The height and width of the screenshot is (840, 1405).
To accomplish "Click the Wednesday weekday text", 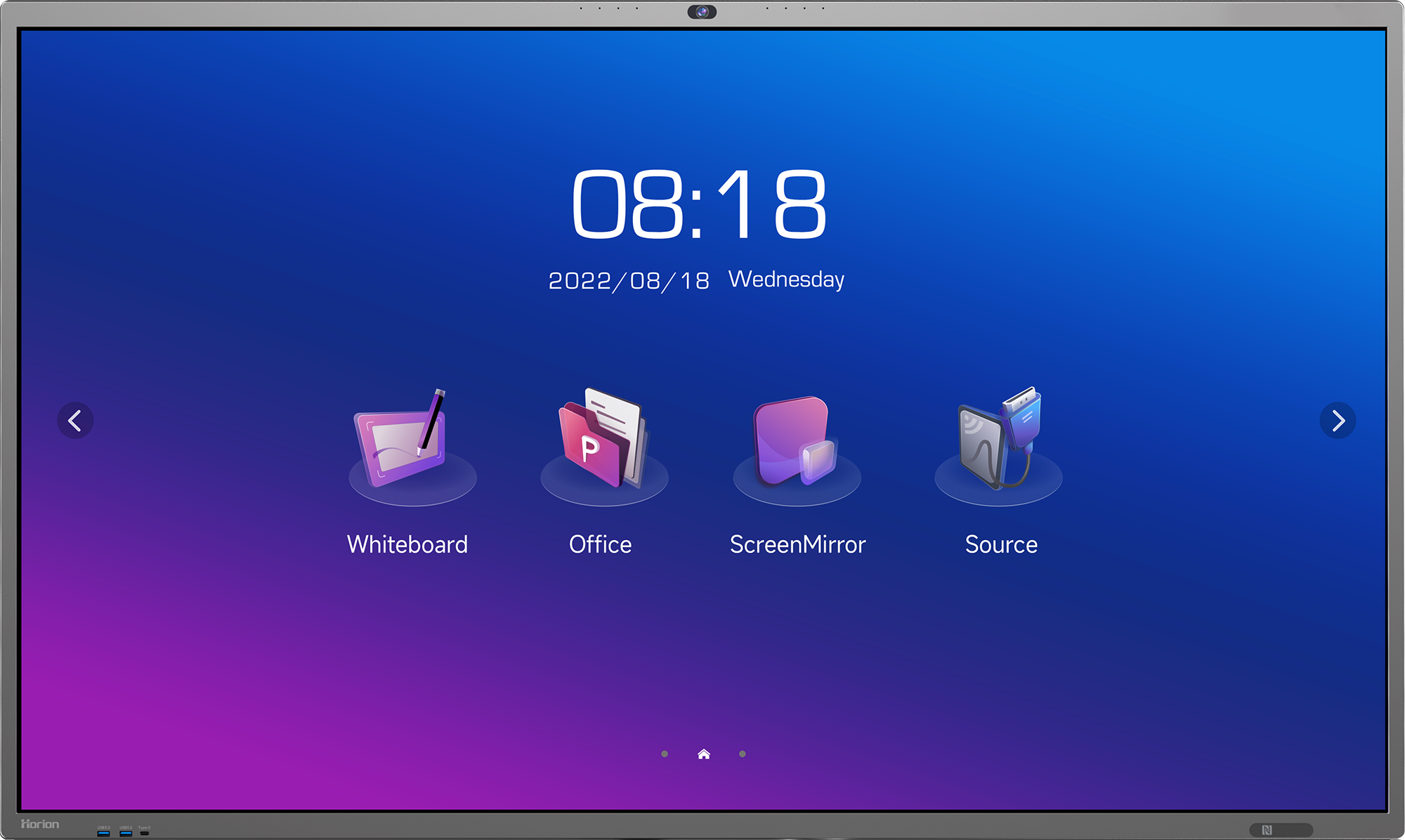I will click(786, 280).
